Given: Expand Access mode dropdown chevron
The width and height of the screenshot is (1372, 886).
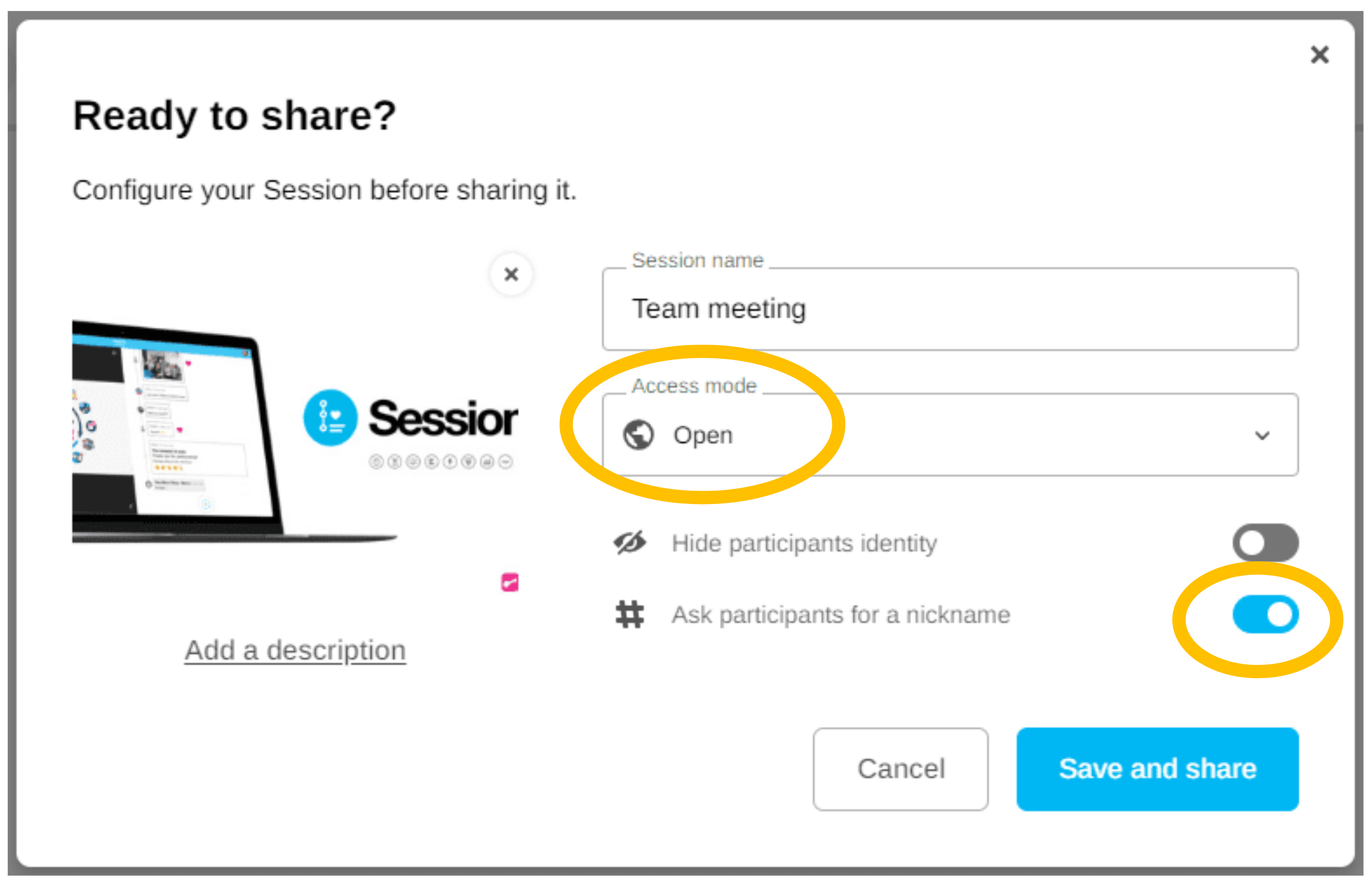Looking at the screenshot, I should (x=1261, y=436).
